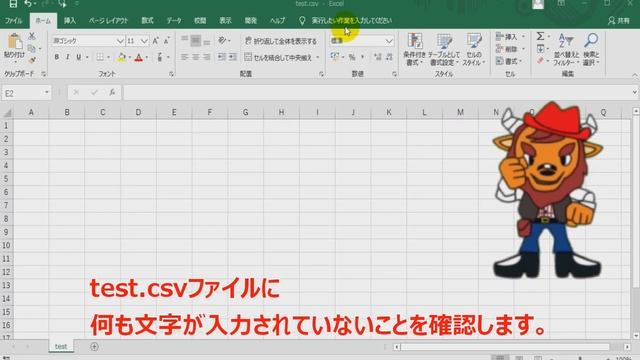The width and height of the screenshot is (640, 360).
Task: Click the increase decimal icon
Action: pos(378,57)
